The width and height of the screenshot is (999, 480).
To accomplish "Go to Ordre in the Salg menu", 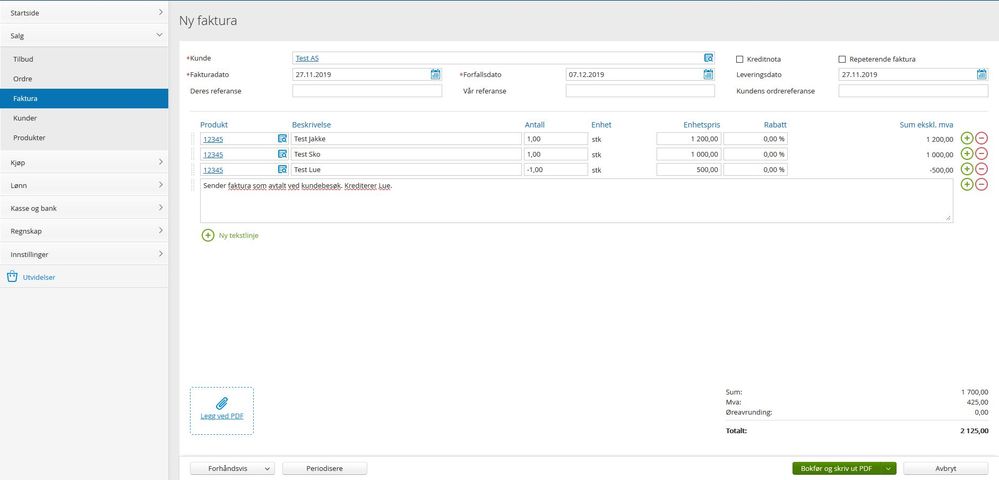I will [x=84, y=78].
